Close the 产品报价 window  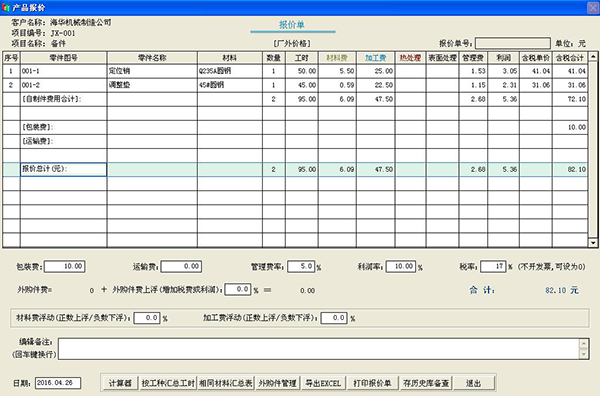point(593,7)
